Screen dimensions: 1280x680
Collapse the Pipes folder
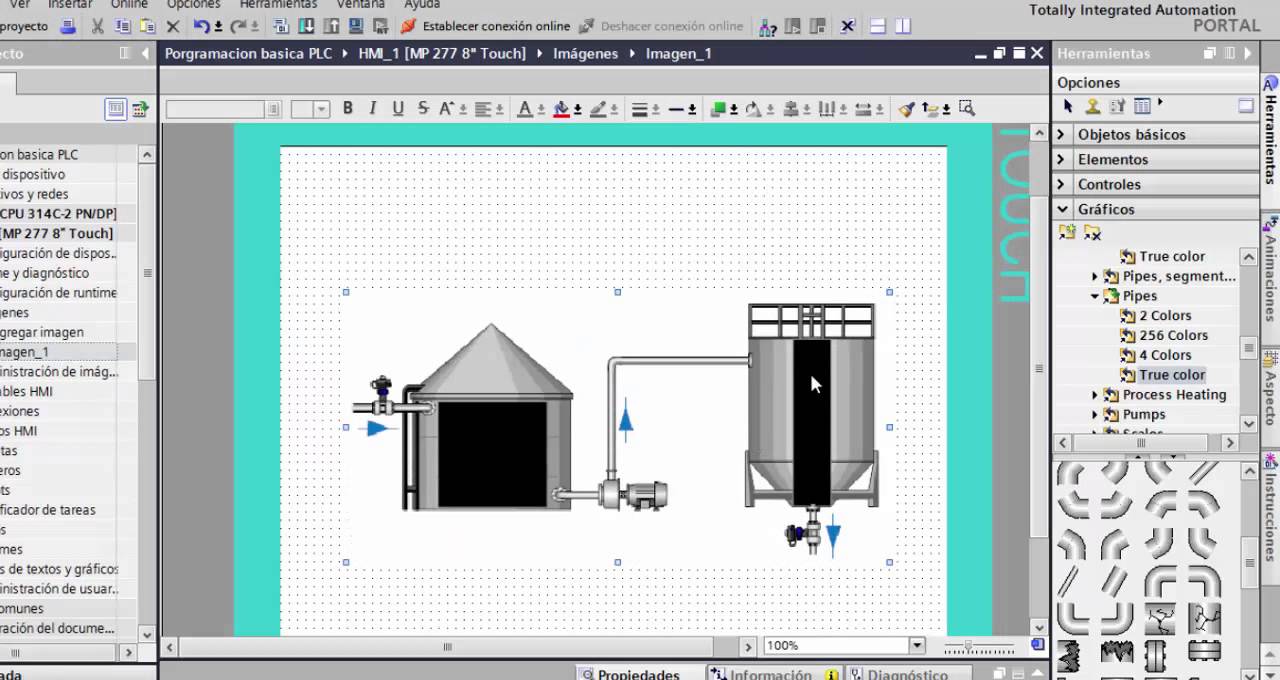1095,296
